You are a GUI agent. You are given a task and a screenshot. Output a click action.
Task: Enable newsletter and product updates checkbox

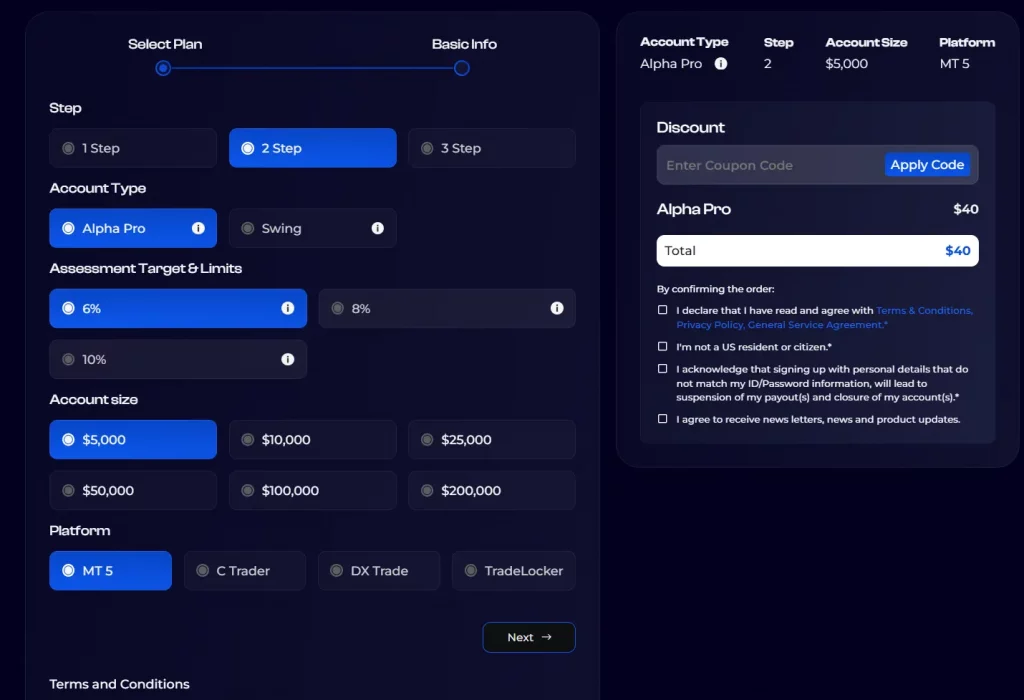pyautogui.click(x=663, y=419)
